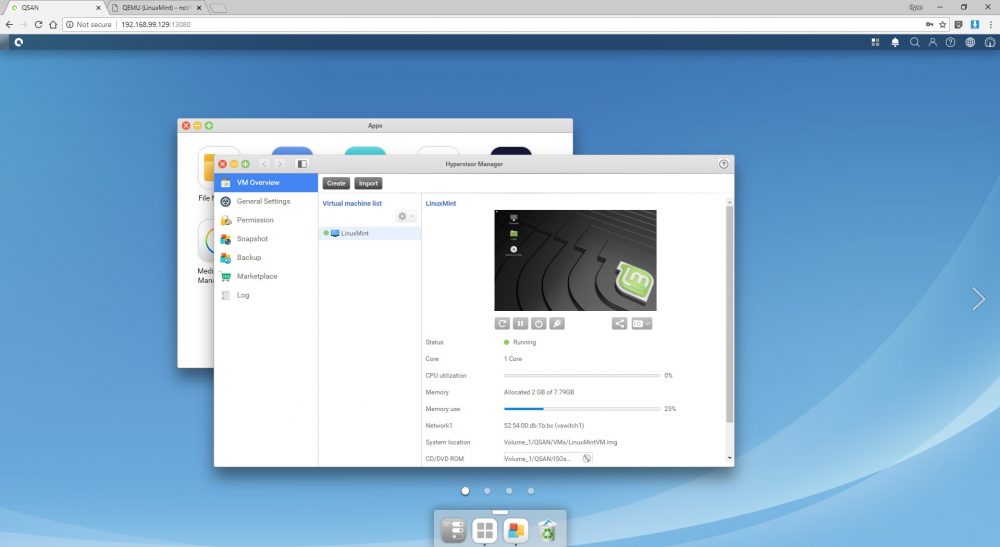The height and width of the screenshot is (547, 1000).
Task: Switch to the QSAN browser tab
Action: (54, 8)
